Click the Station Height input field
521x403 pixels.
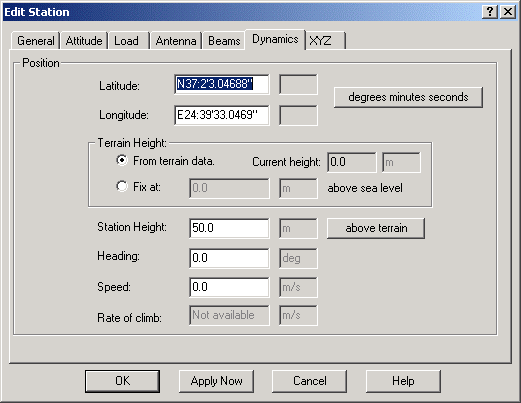[x=229, y=228]
